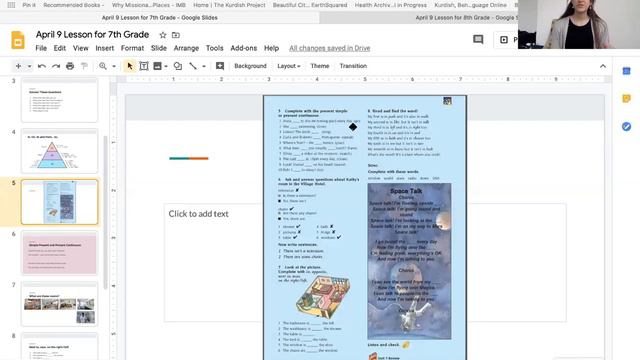Screen dimensions: 640x360
Task: Expand the zoom level dropdown arrow
Action: [114, 66]
